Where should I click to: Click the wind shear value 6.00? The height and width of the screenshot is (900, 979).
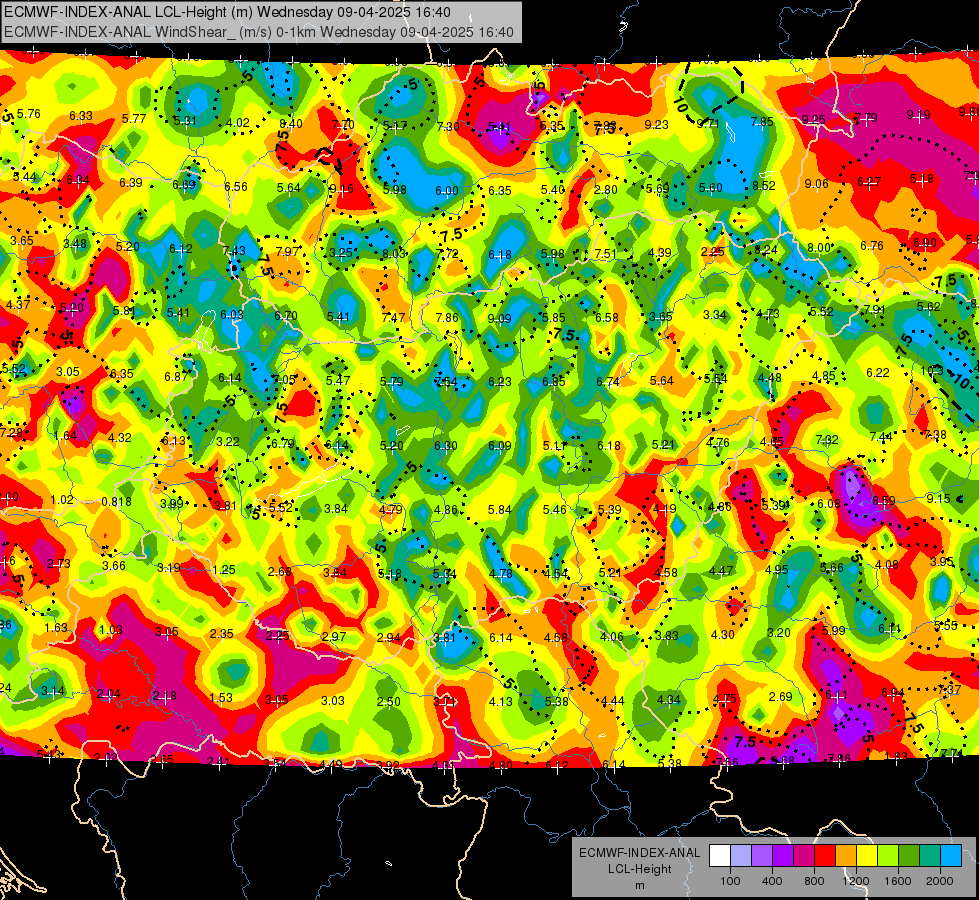pyautogui.click(x=446, y=190)
